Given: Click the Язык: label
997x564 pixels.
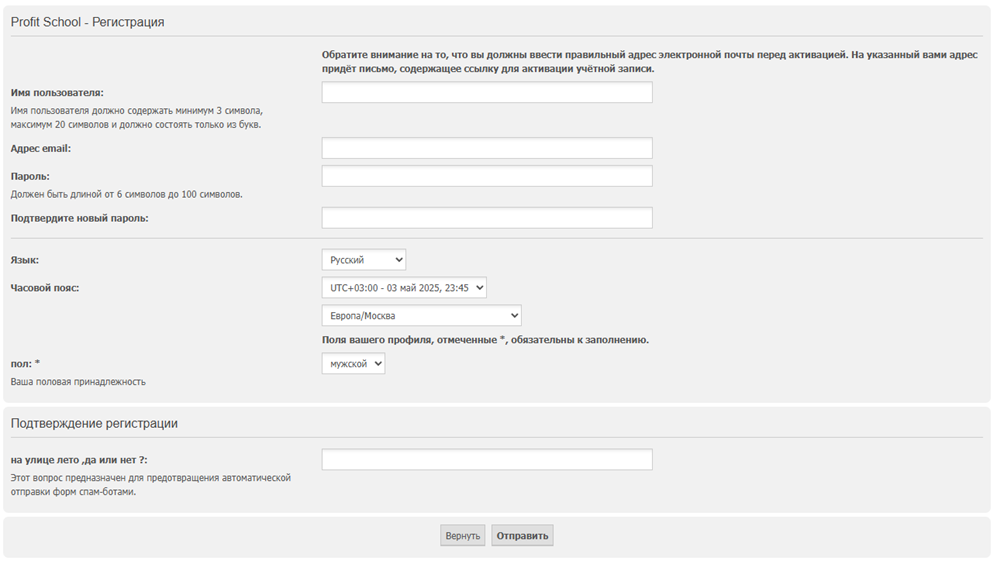Looking at the screenshot, I should (25, 260).
